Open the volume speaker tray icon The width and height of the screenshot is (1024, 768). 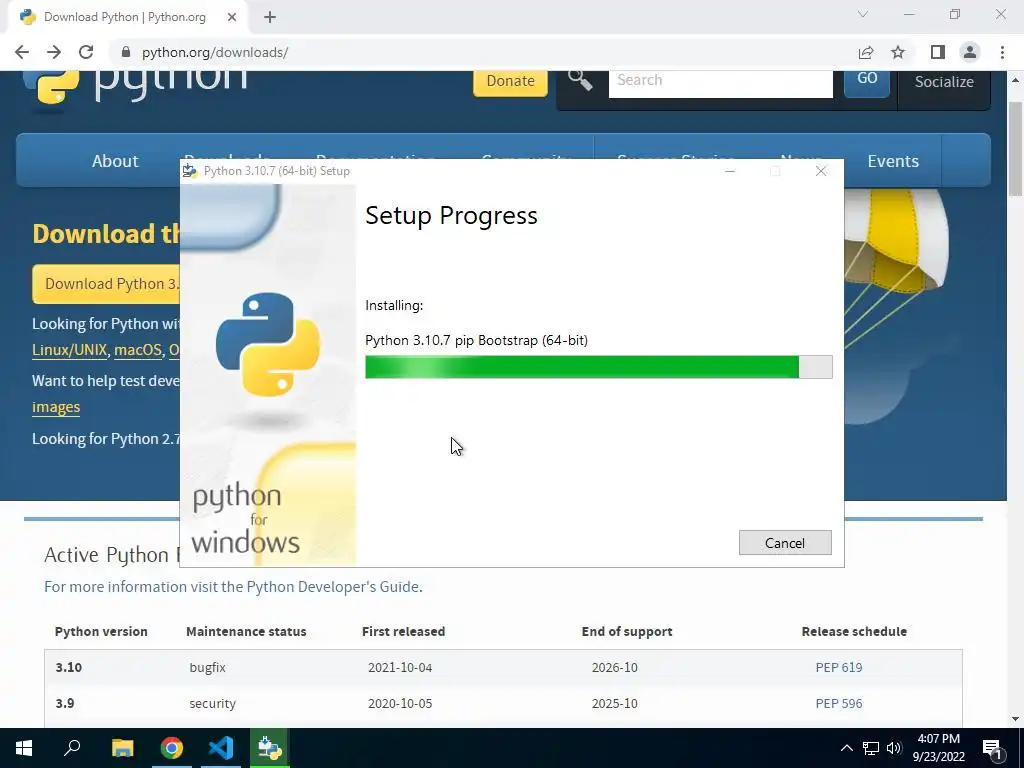point(894,748)
